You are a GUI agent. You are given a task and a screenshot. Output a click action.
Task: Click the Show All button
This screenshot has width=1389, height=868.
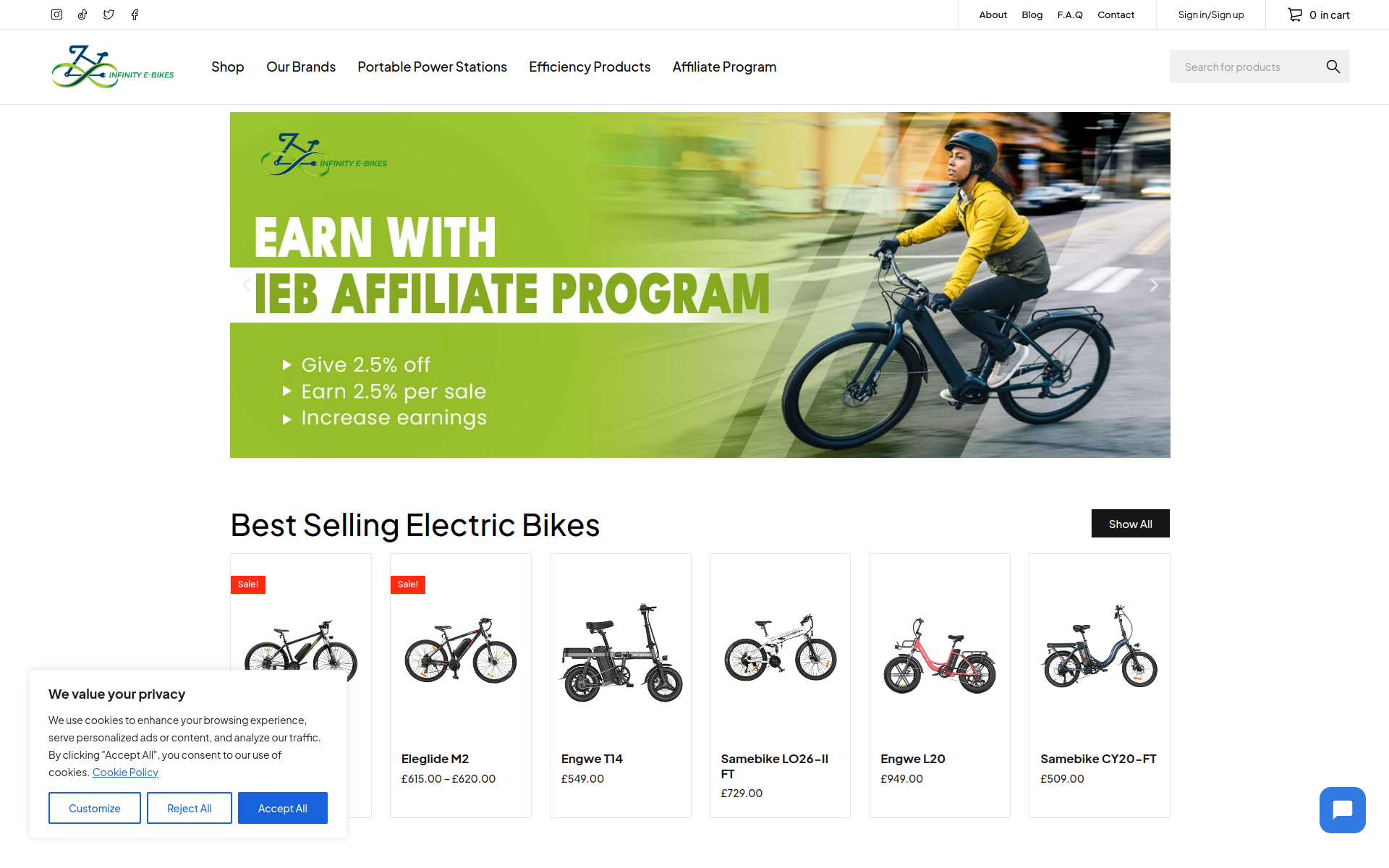click(x=1130, y=524)
